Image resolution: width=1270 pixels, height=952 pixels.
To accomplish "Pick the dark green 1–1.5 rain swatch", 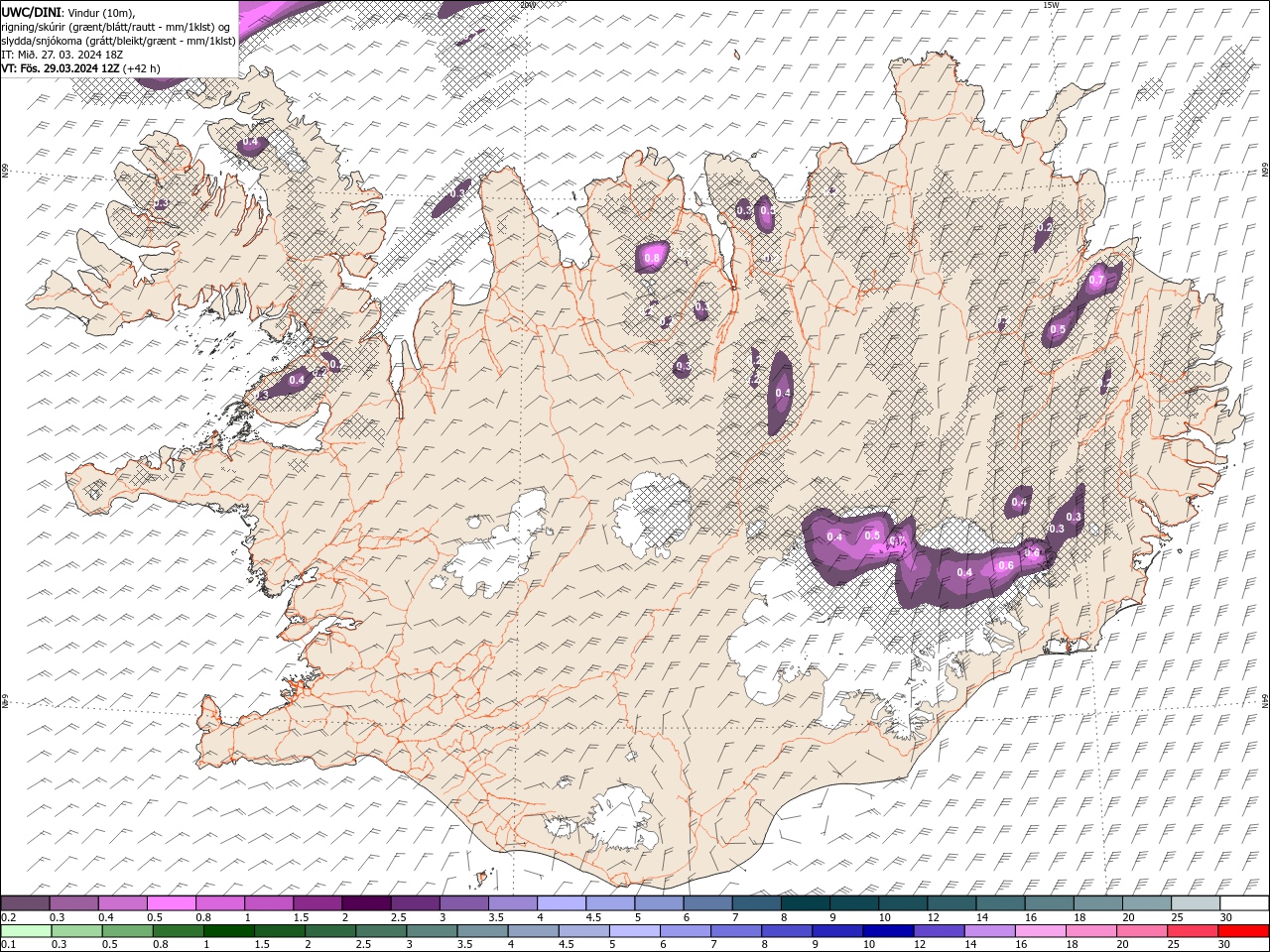I will point(229,931).
